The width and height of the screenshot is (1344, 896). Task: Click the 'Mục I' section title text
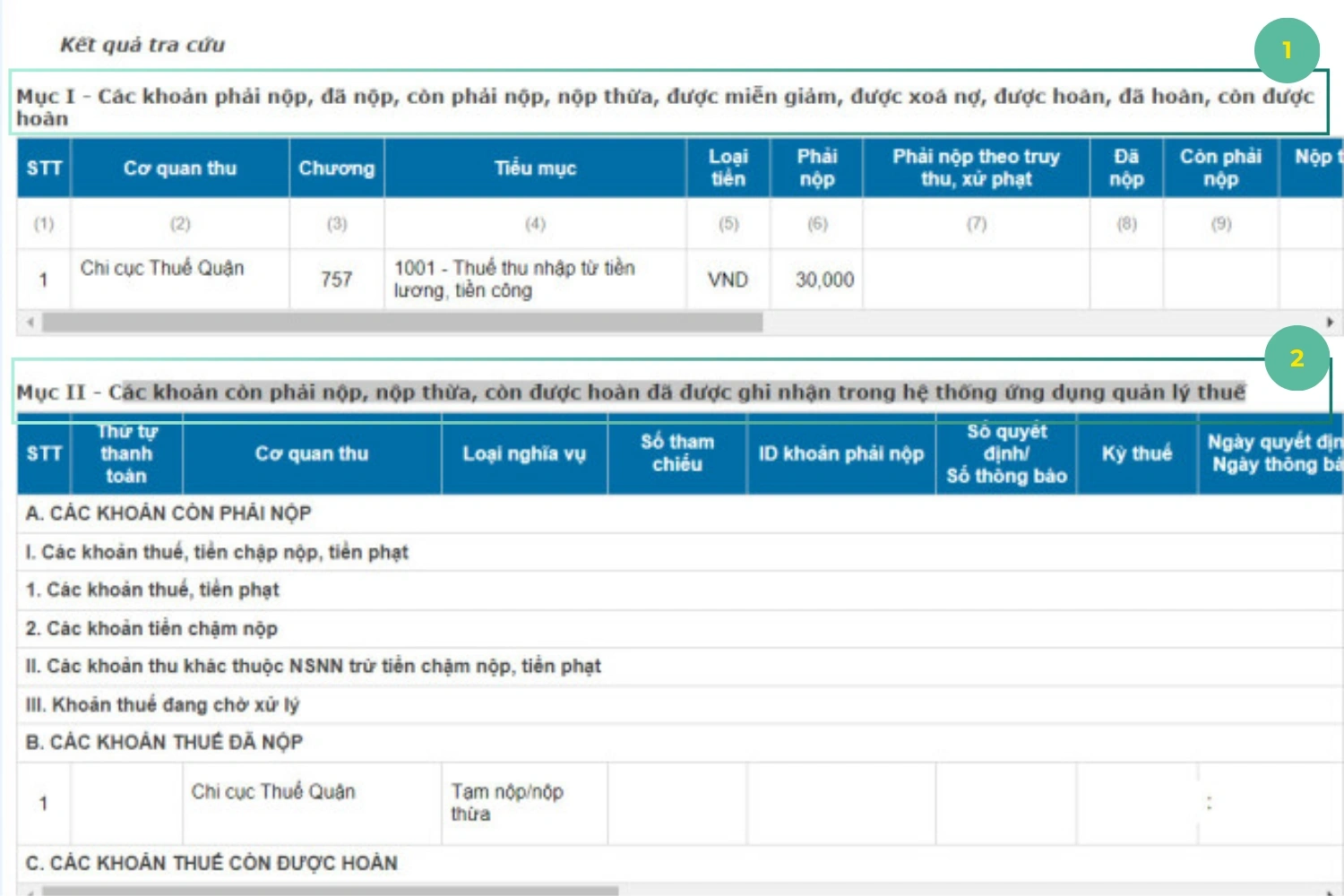point(665,107)
